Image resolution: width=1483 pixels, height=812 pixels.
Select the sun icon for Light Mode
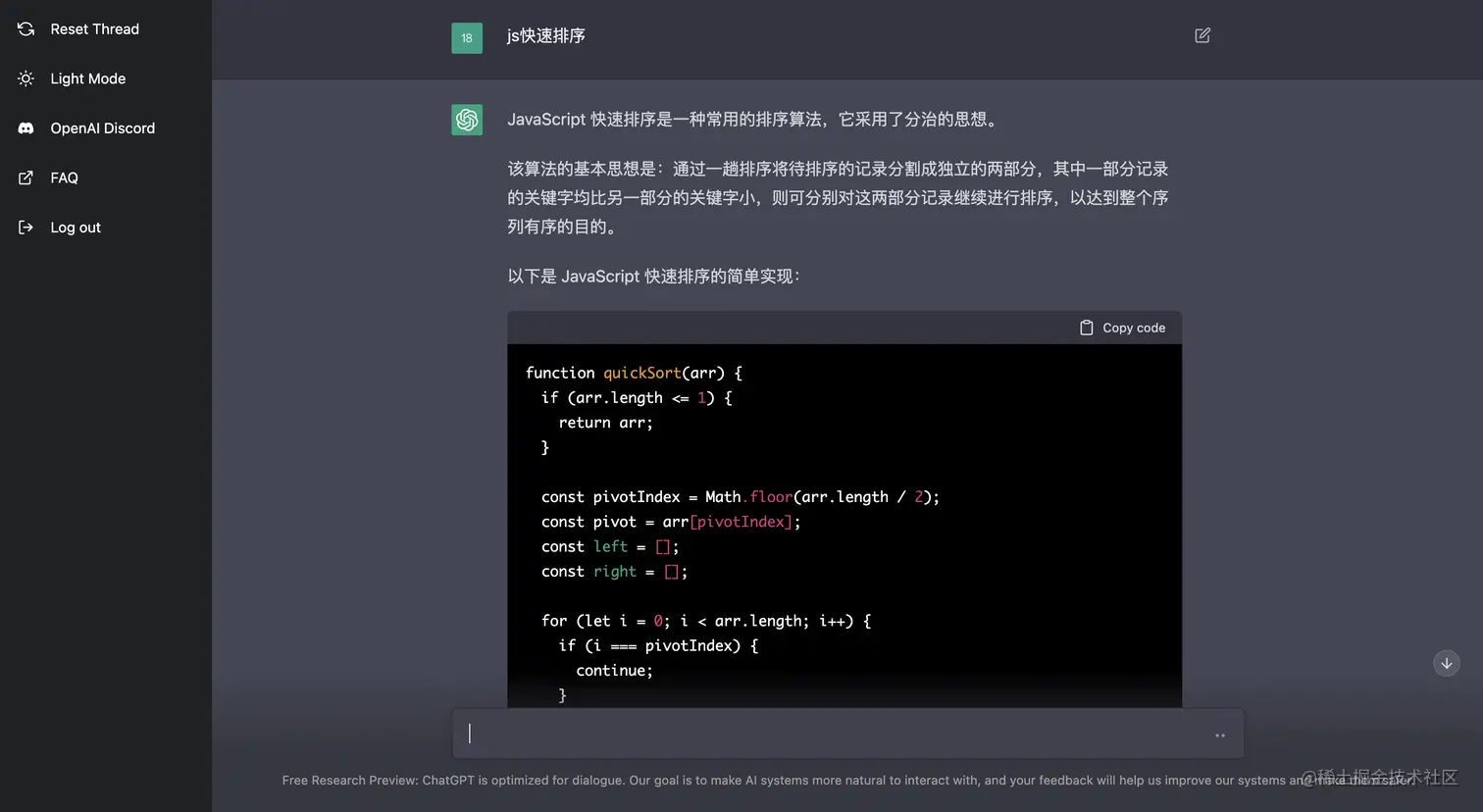pyautogui.click(x=25, y=78)
